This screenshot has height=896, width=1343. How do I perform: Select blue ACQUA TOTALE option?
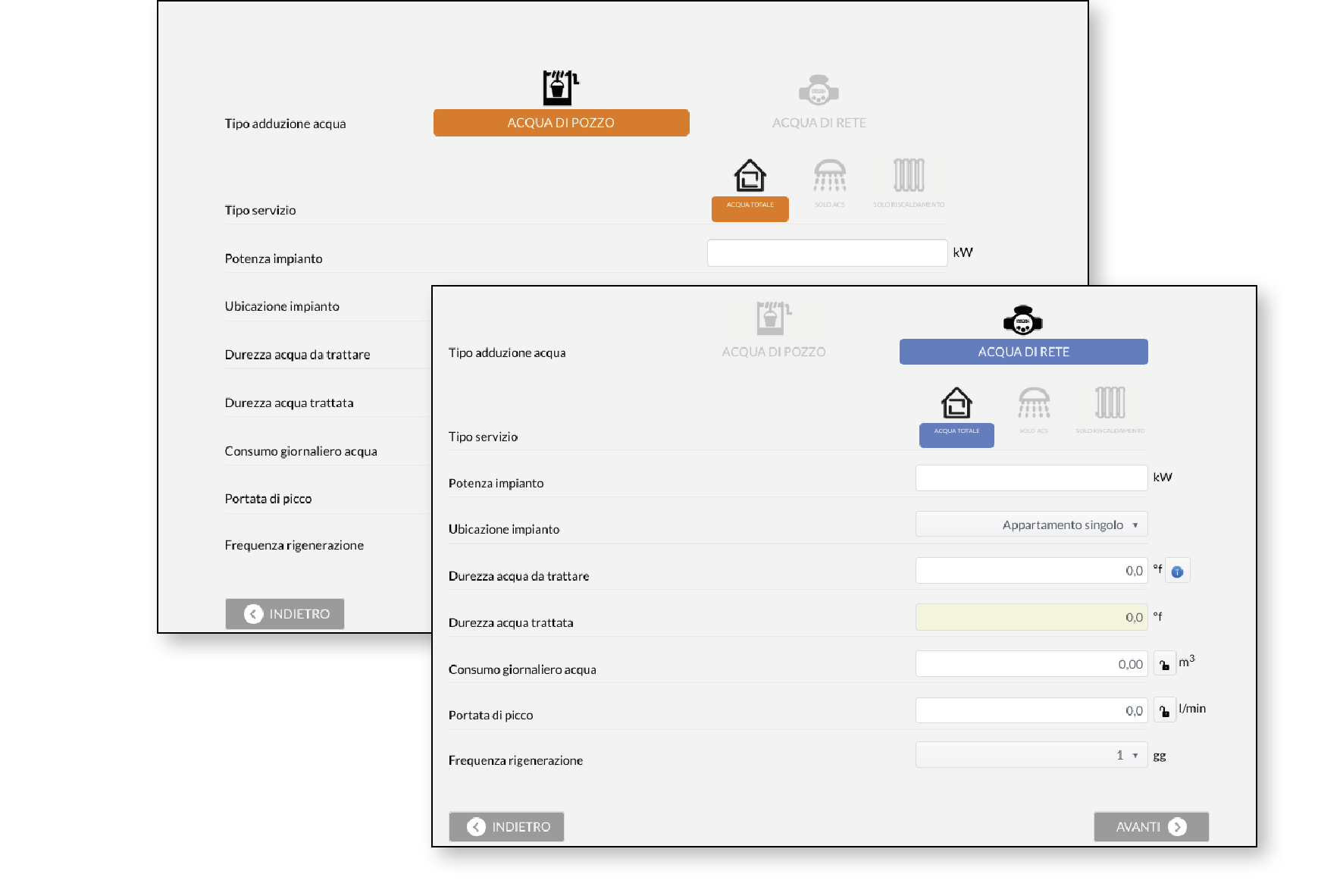point(956,435)
